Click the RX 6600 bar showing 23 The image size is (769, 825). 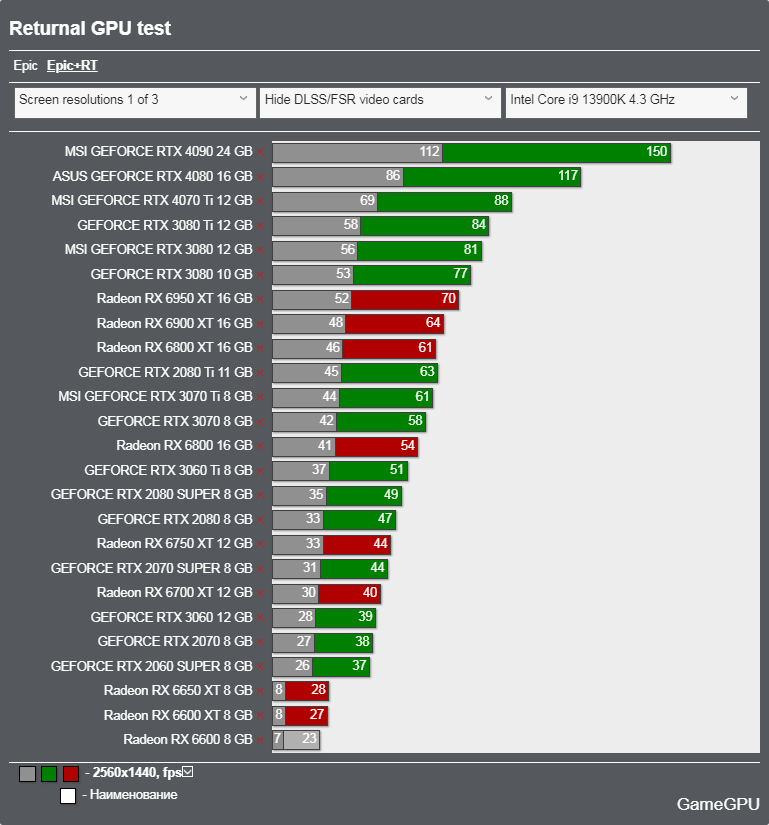301,740
